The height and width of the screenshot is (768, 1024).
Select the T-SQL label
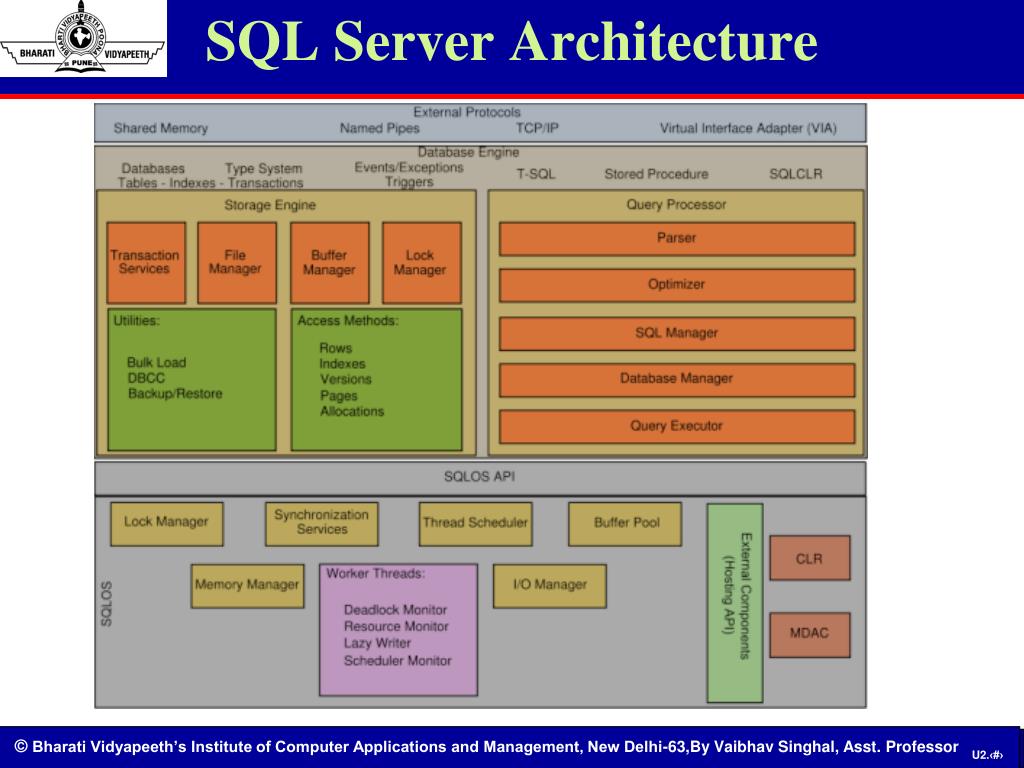536,174
